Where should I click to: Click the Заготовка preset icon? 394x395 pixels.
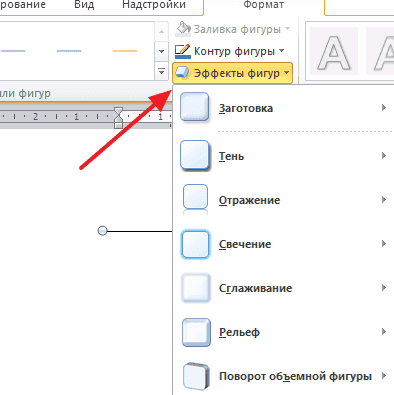pos(195,107)
